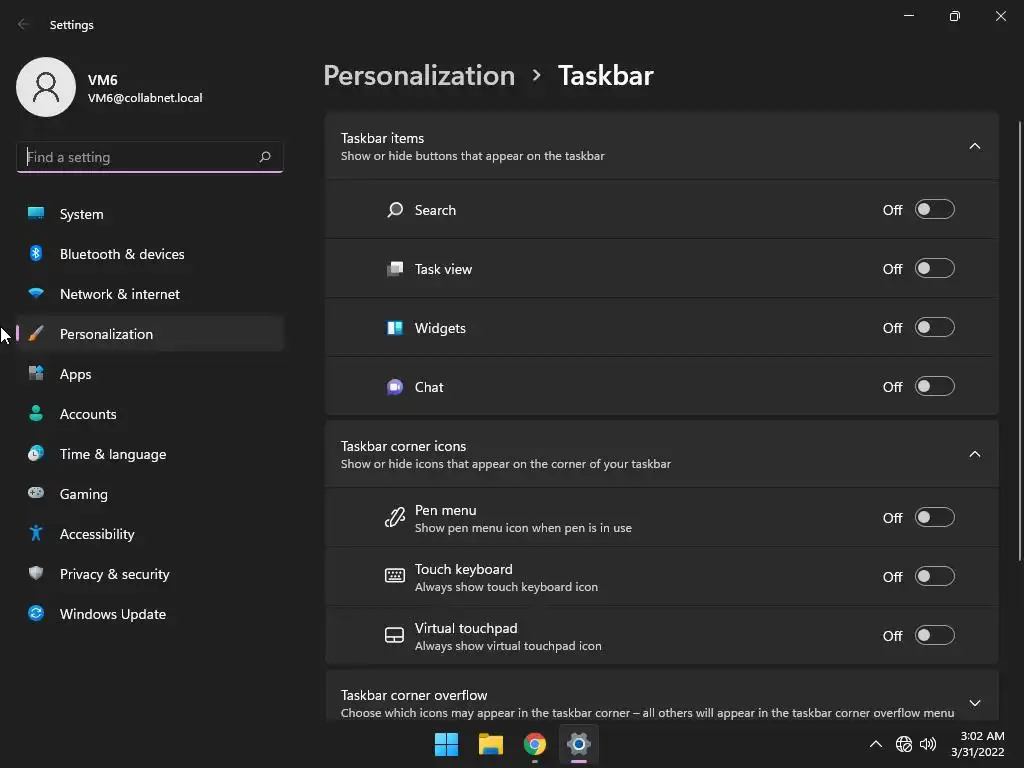Click the Privacy & security shield icon

point(36,574)
